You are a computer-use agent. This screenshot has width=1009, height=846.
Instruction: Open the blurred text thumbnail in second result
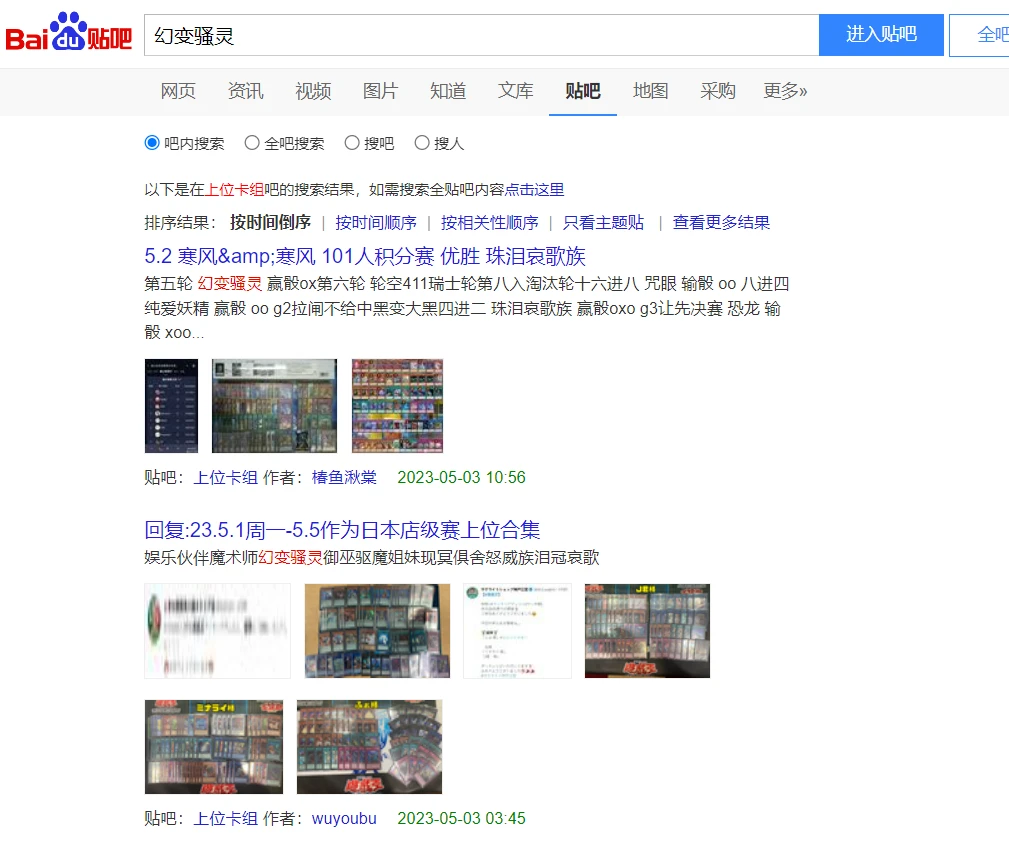(x=218, y=631)
